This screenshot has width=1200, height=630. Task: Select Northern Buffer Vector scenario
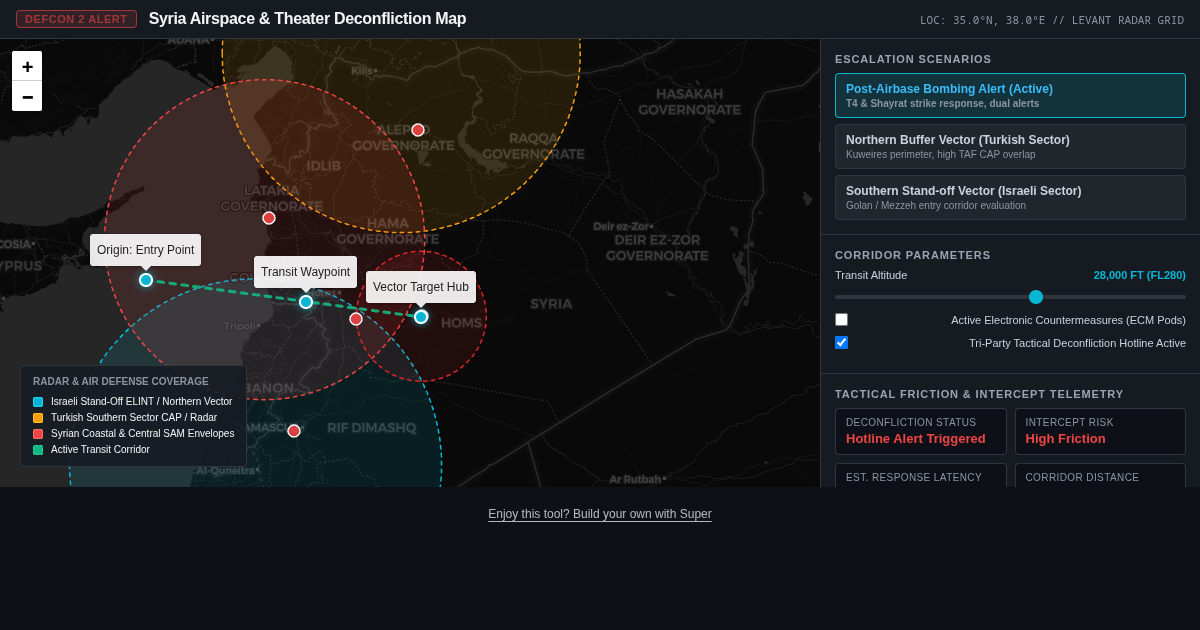click(1010, 147)
